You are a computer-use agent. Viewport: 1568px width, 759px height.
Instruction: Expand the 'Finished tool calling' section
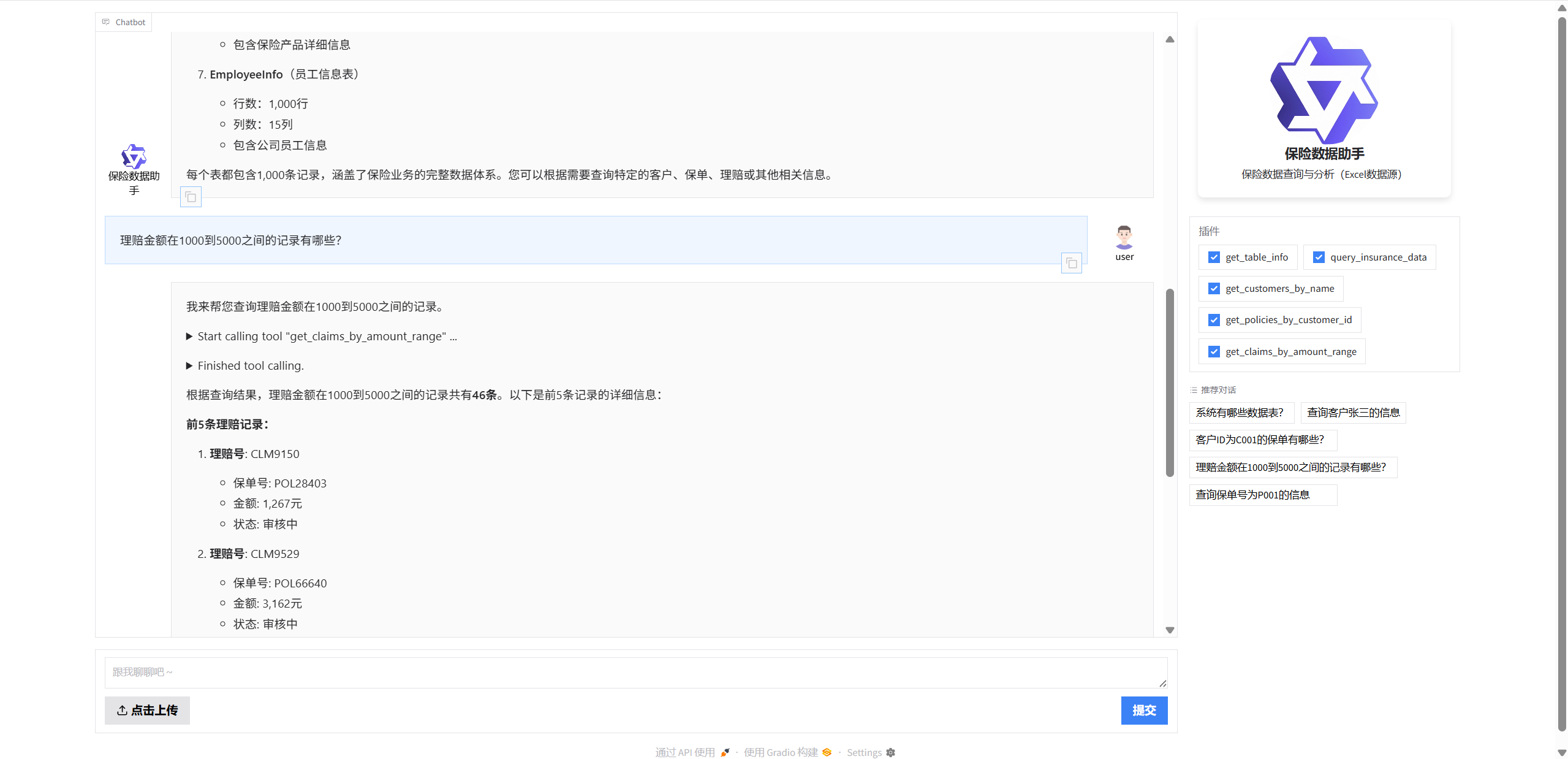click(x=189, y=365)
